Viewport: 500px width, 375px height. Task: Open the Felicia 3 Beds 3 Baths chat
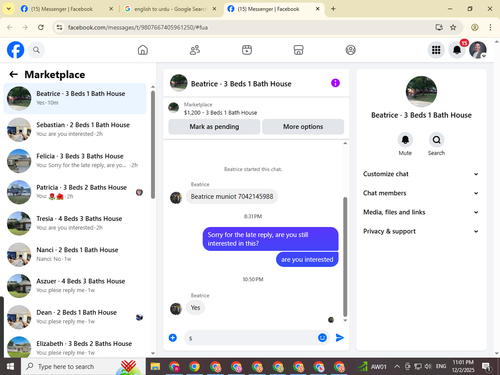click(75, 161)
